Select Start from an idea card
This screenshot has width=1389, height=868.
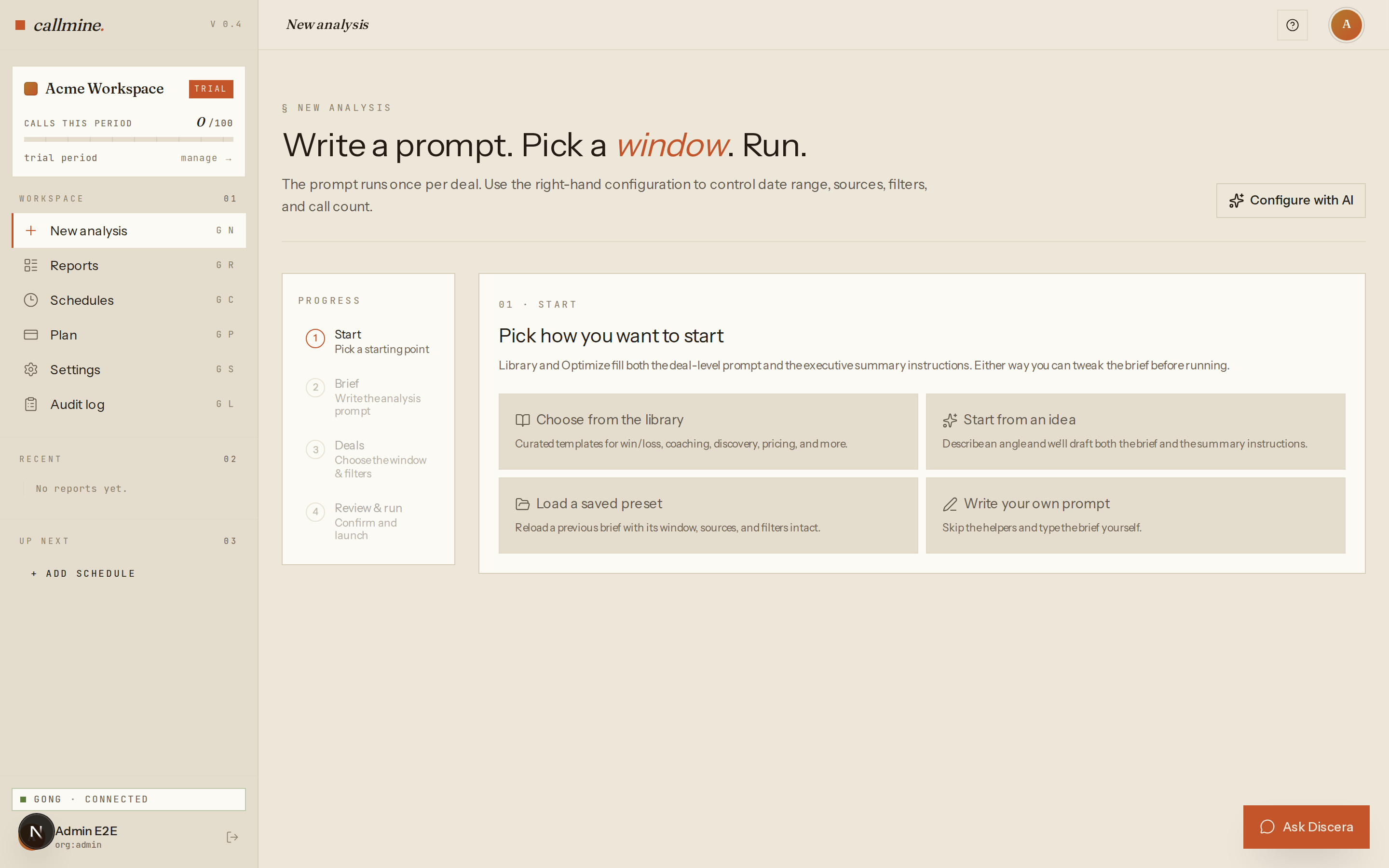click(1135, 431)
